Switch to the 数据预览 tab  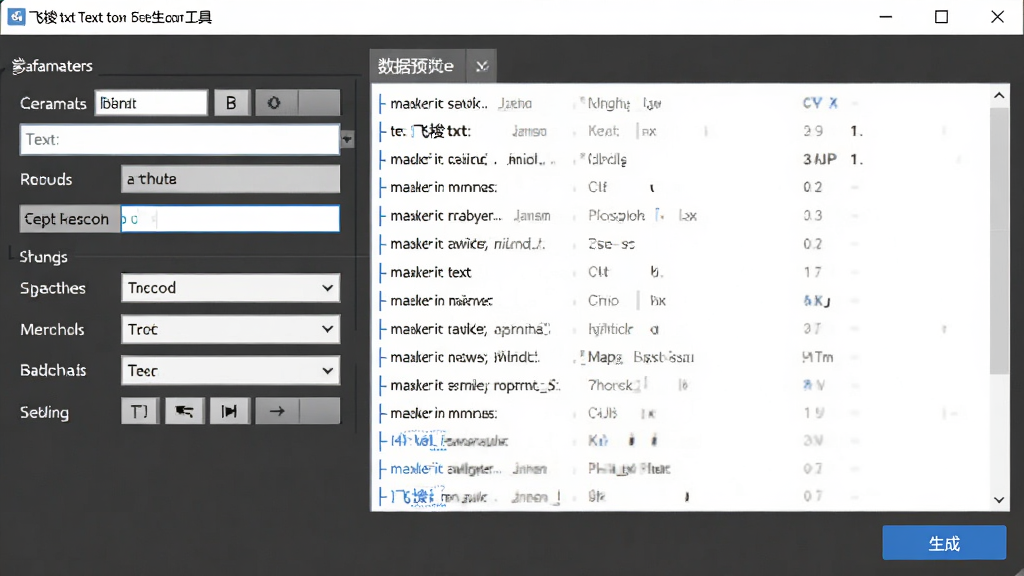(x=417, y=66)
